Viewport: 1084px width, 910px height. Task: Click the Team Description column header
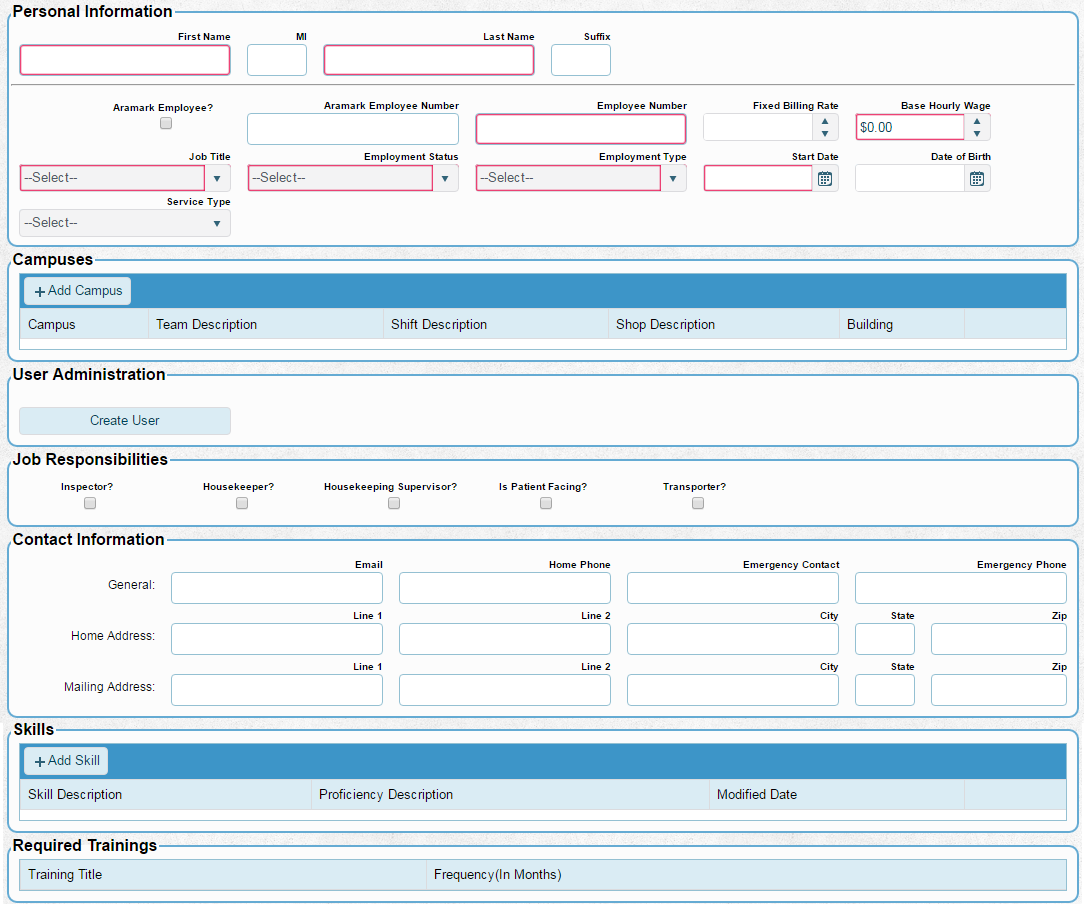tap(206, 324)
